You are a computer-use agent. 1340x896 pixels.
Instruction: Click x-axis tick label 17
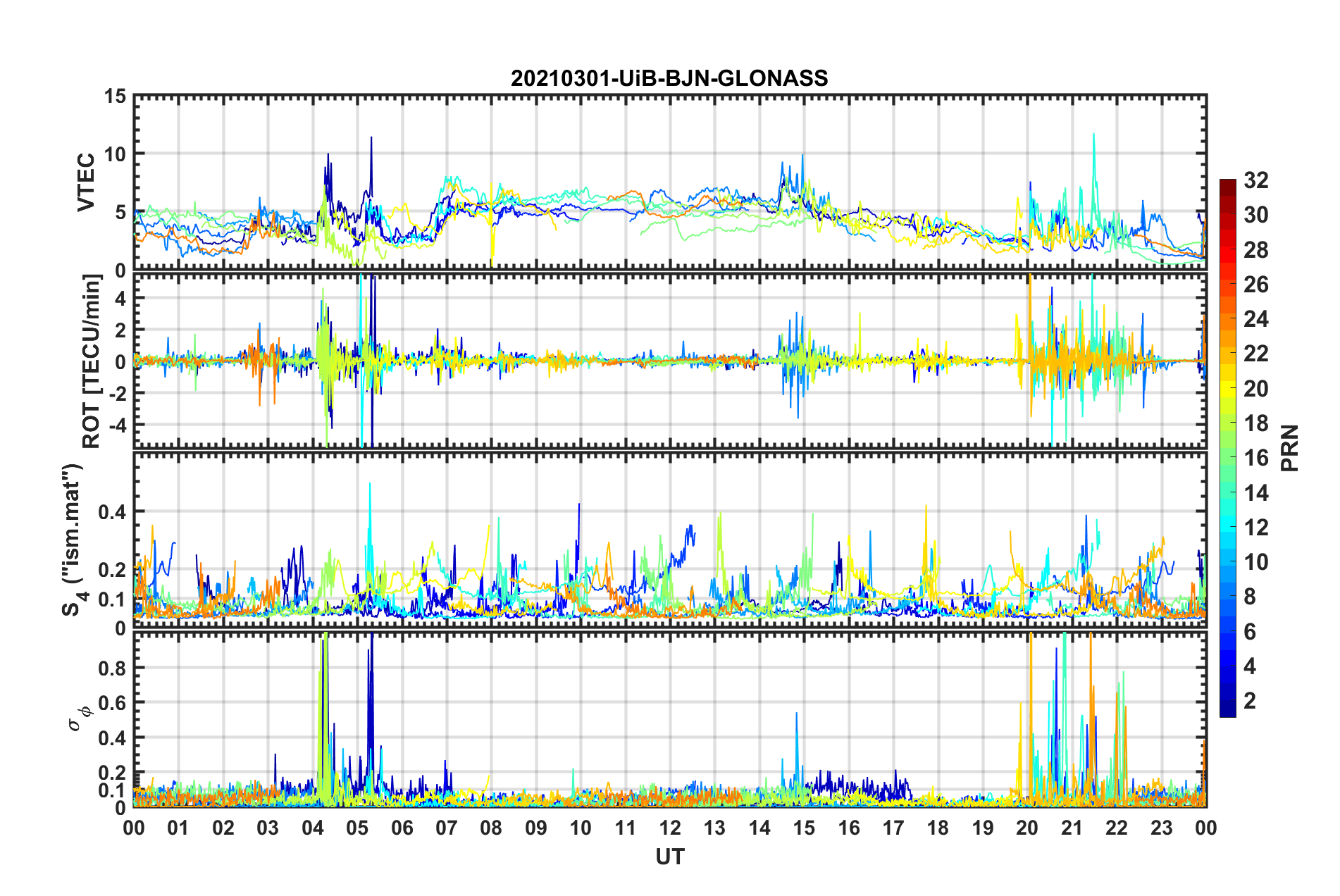pos(893,828)
